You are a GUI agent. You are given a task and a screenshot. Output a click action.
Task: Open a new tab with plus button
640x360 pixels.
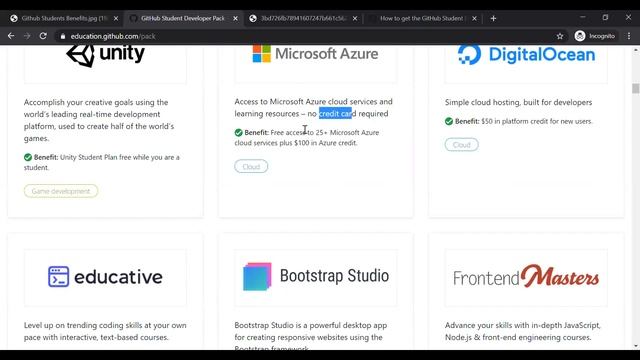[493, 18]
